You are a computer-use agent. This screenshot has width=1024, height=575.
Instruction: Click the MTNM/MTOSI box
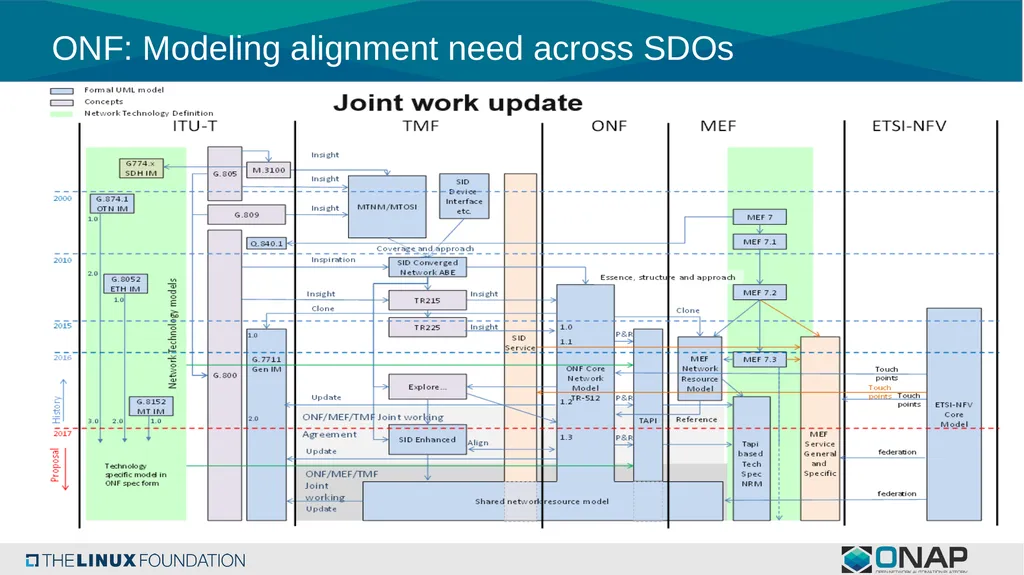click(x=387, y=206)
